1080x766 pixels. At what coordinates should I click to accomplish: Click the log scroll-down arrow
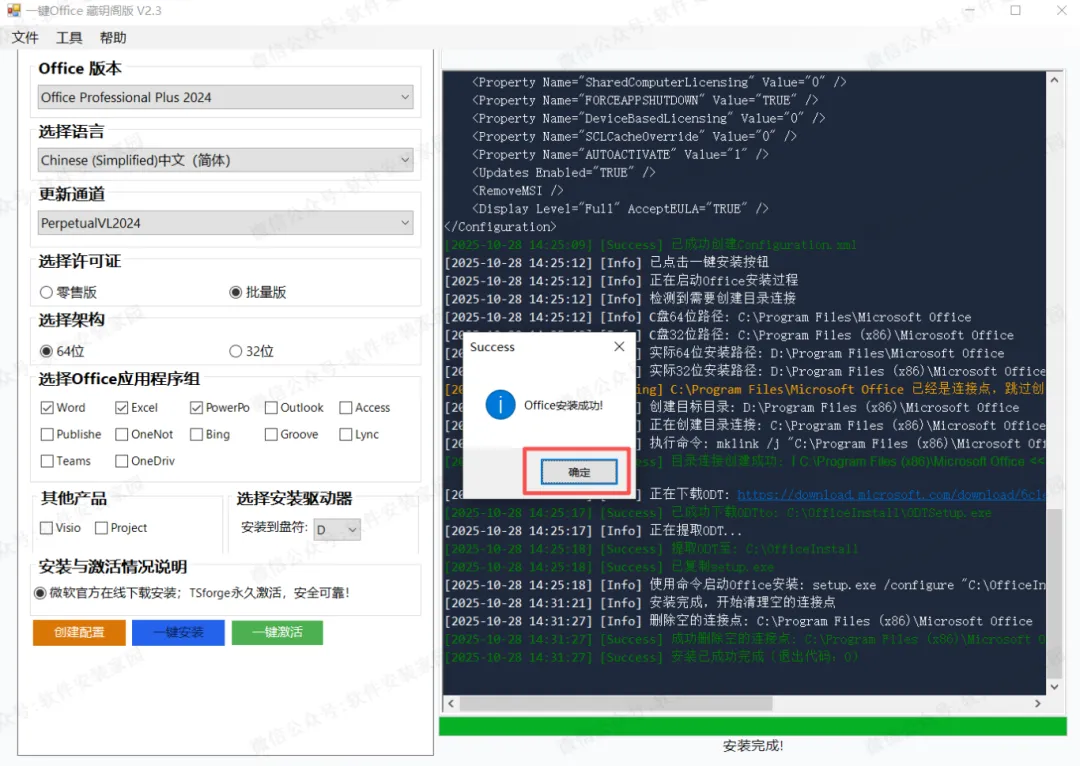[1055, 687]
